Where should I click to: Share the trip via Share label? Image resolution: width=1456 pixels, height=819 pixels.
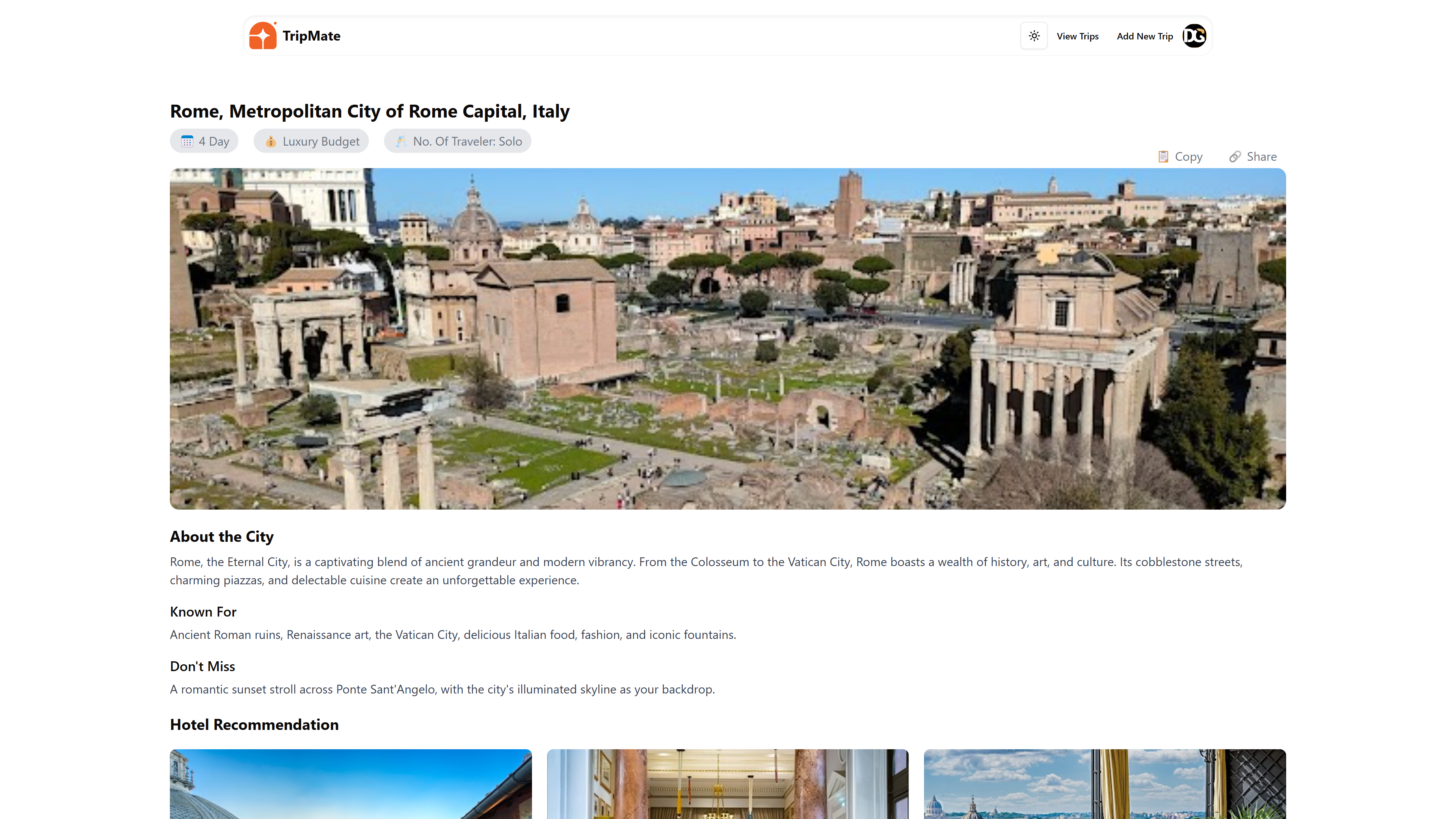coord(1261,157)
